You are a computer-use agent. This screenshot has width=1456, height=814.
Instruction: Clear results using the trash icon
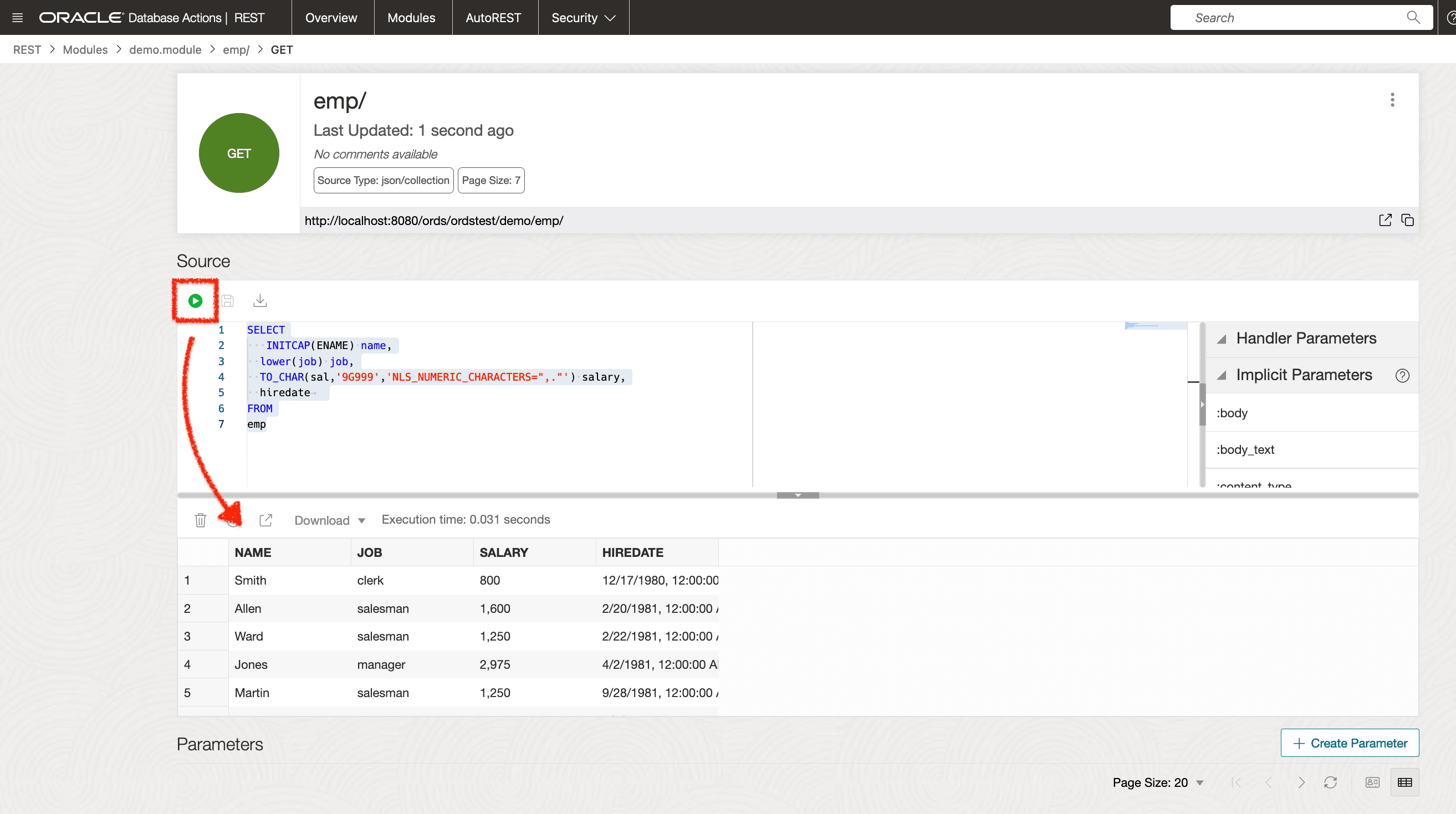(x=201, y=520)
